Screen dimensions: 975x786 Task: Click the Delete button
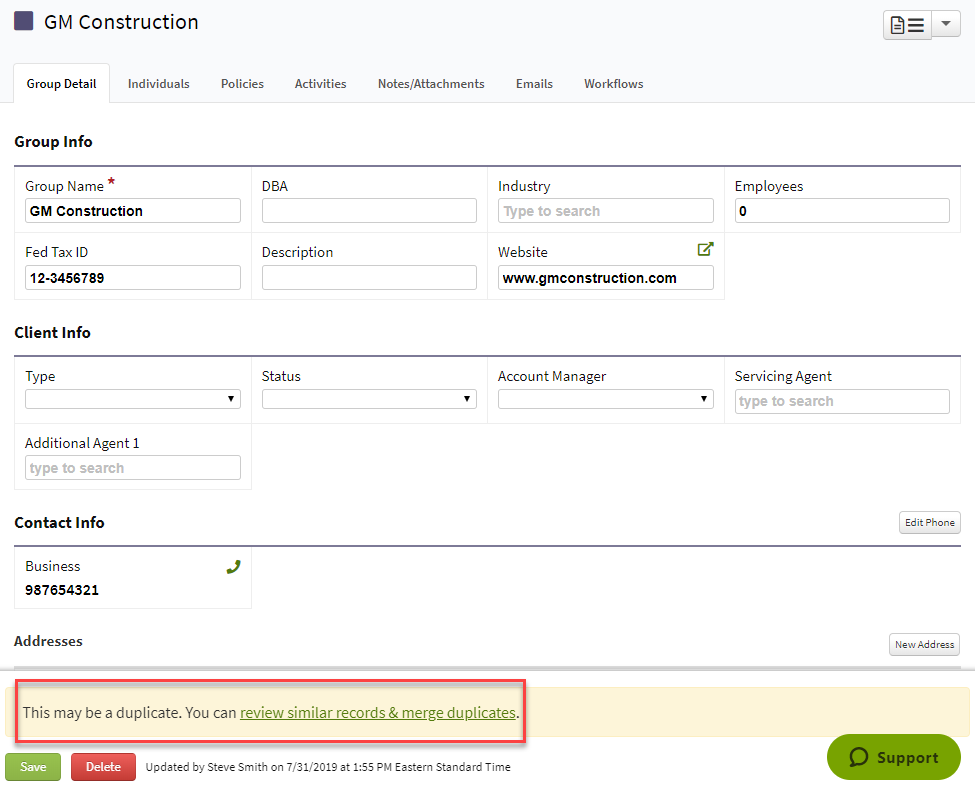tap(103, 767)
